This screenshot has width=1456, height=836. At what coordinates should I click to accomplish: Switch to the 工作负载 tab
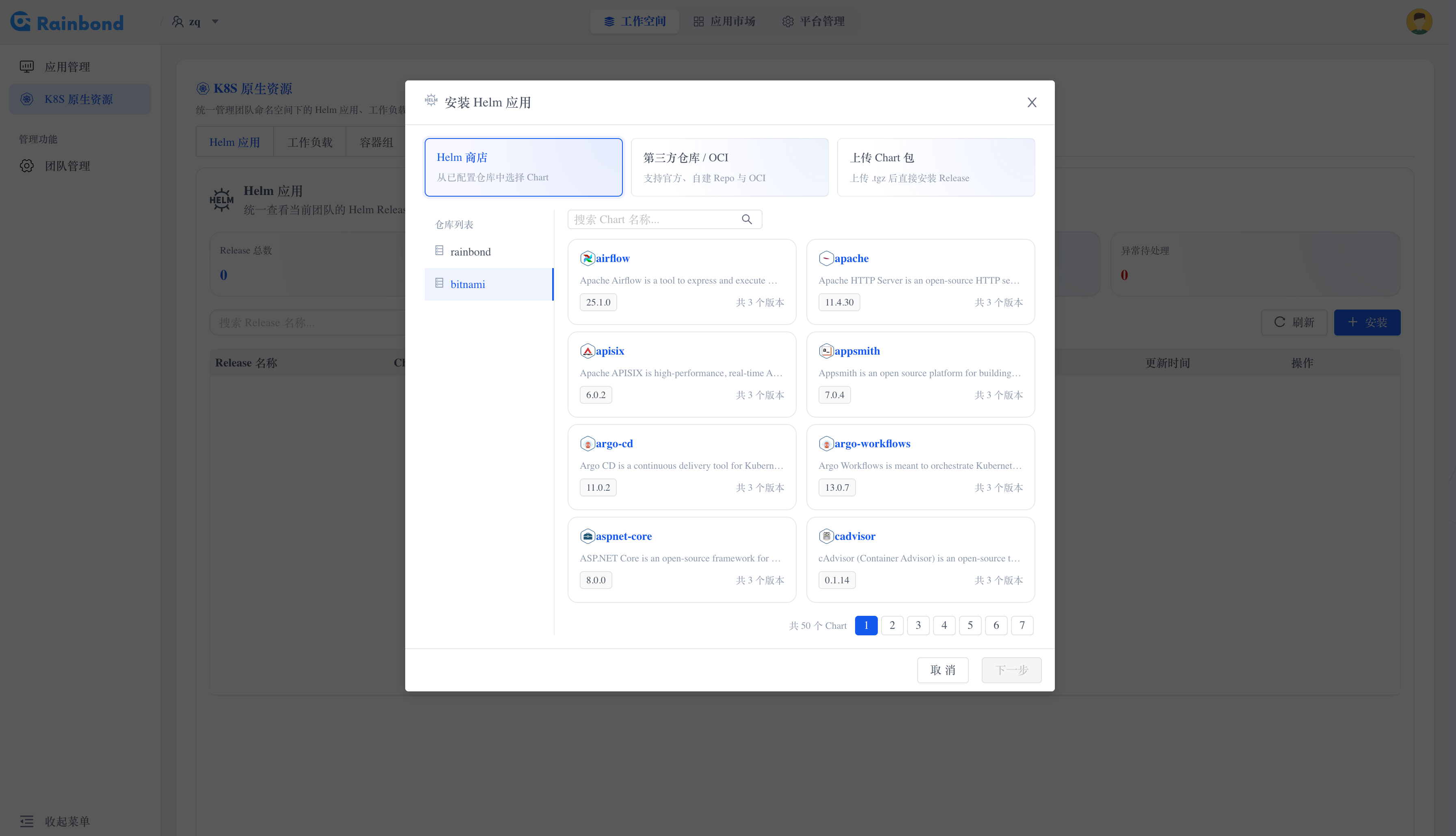point(310,143)
